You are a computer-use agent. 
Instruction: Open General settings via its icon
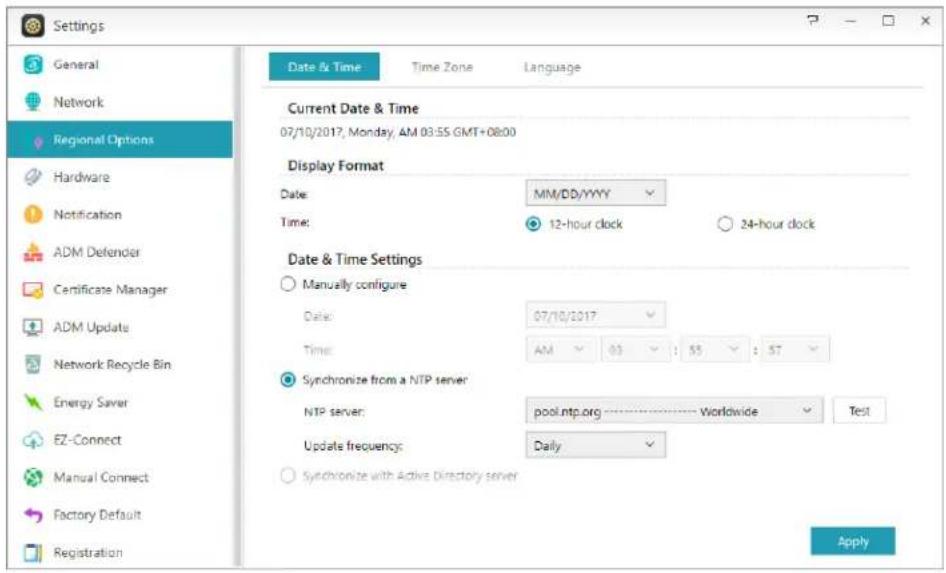click(33, 64)
